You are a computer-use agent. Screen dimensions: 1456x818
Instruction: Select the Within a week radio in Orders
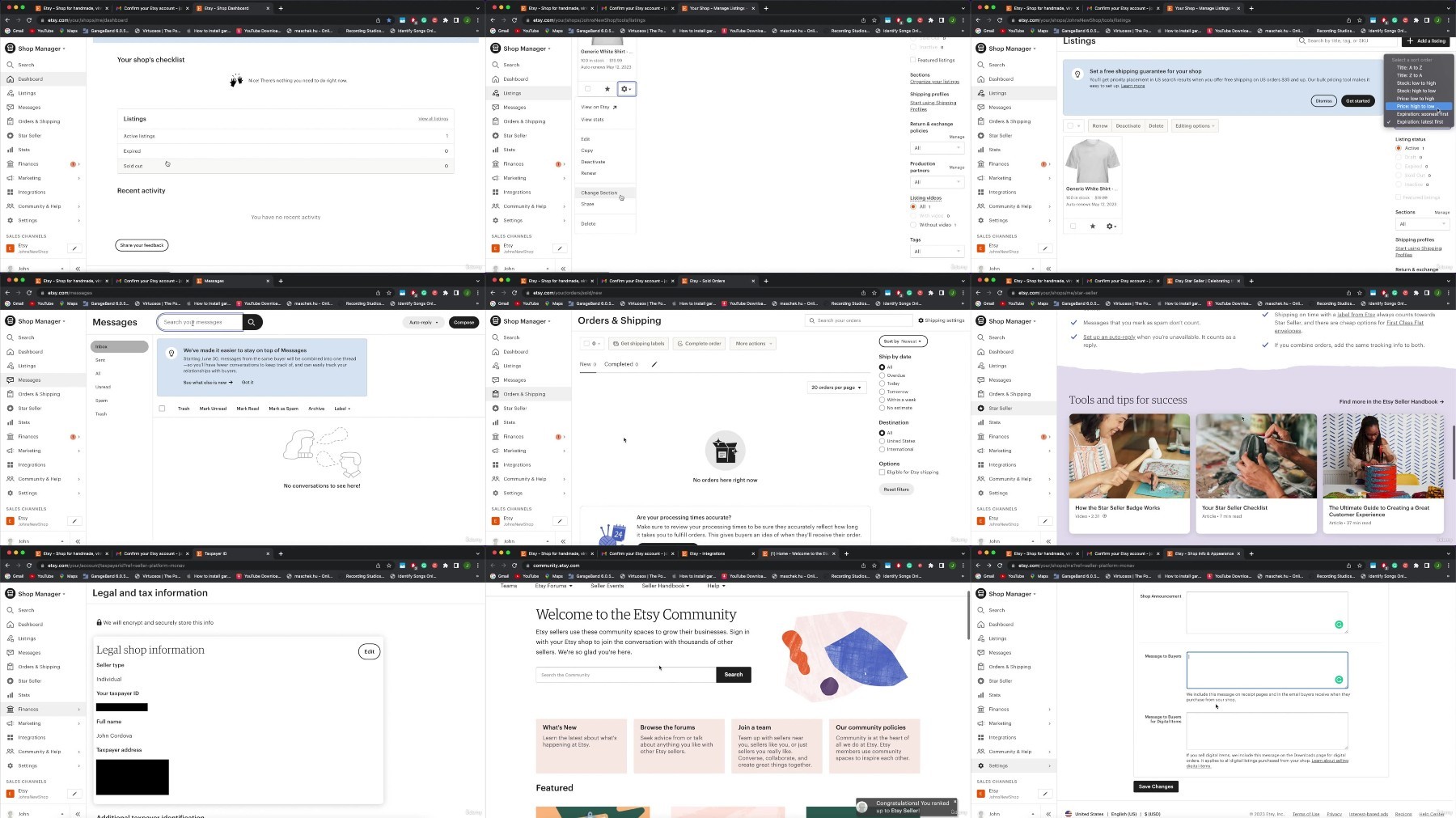pos(882,400)
